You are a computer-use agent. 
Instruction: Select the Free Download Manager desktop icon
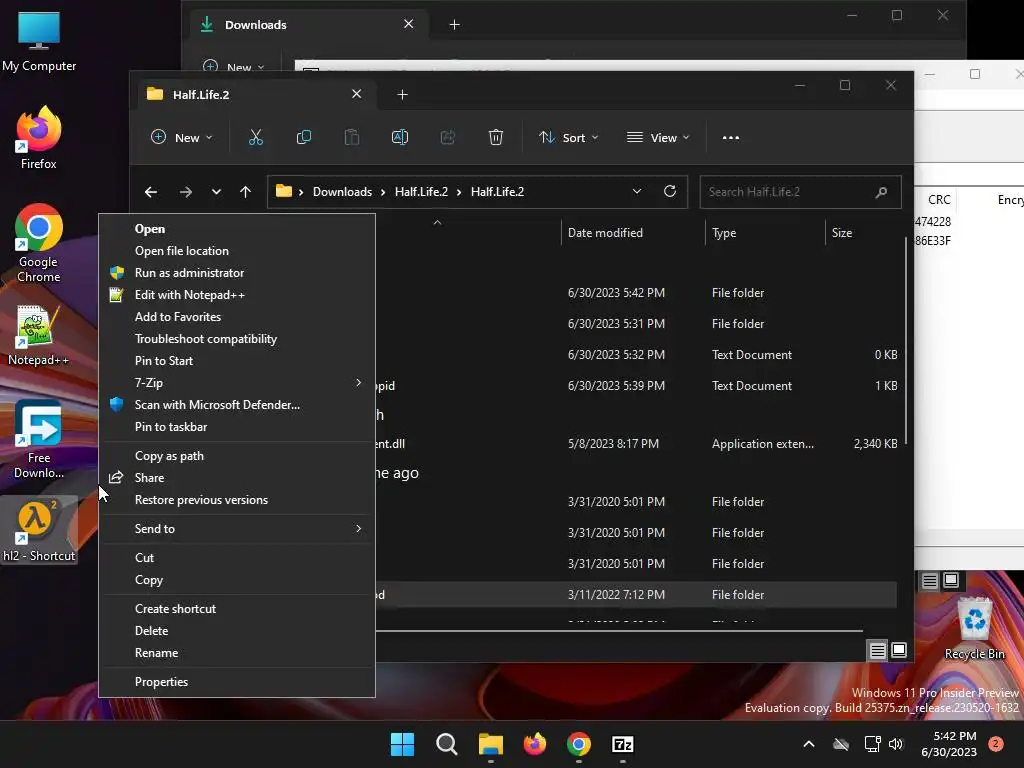[38, 440]
